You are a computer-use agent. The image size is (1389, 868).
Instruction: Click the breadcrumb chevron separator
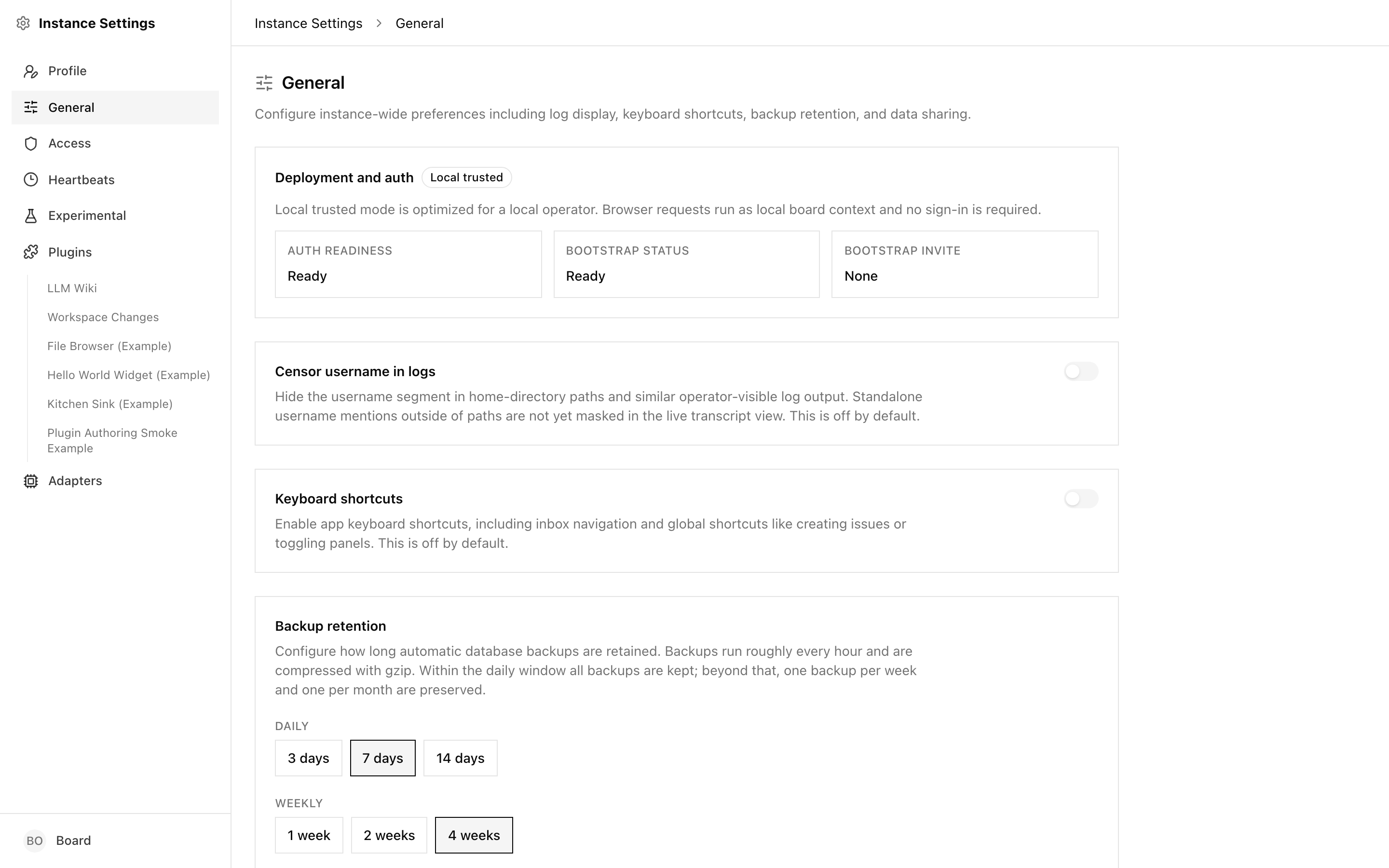point(379,24)
